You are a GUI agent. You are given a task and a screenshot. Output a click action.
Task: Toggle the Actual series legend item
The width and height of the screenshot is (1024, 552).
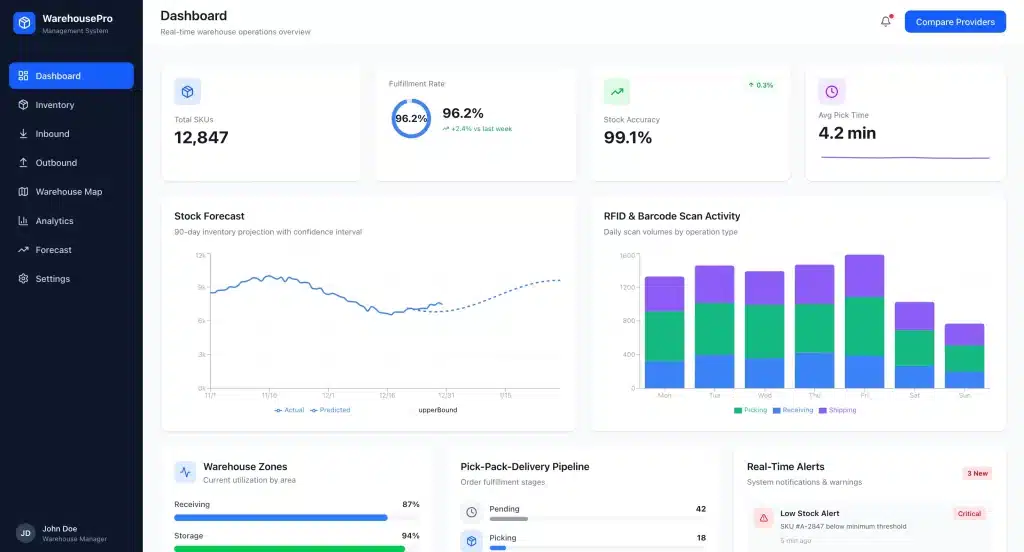tap(289, 410)
